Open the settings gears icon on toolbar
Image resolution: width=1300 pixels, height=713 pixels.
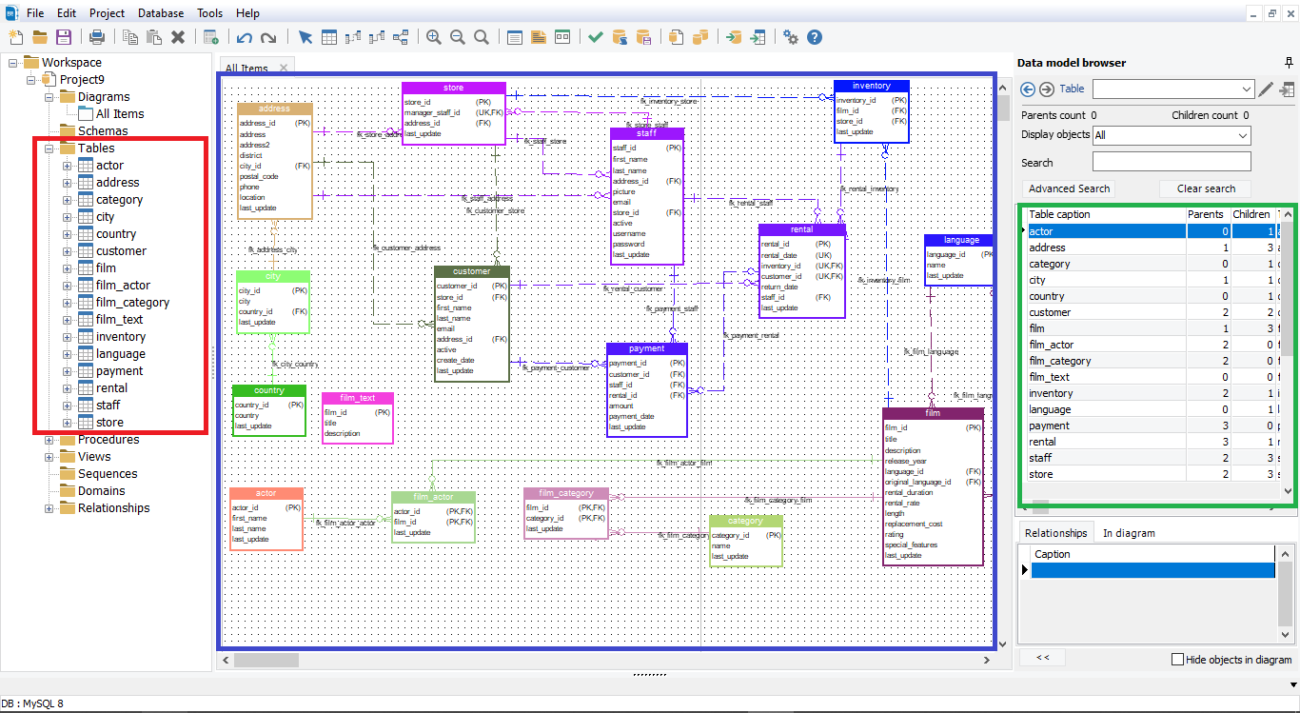click(x=790, y=37)
